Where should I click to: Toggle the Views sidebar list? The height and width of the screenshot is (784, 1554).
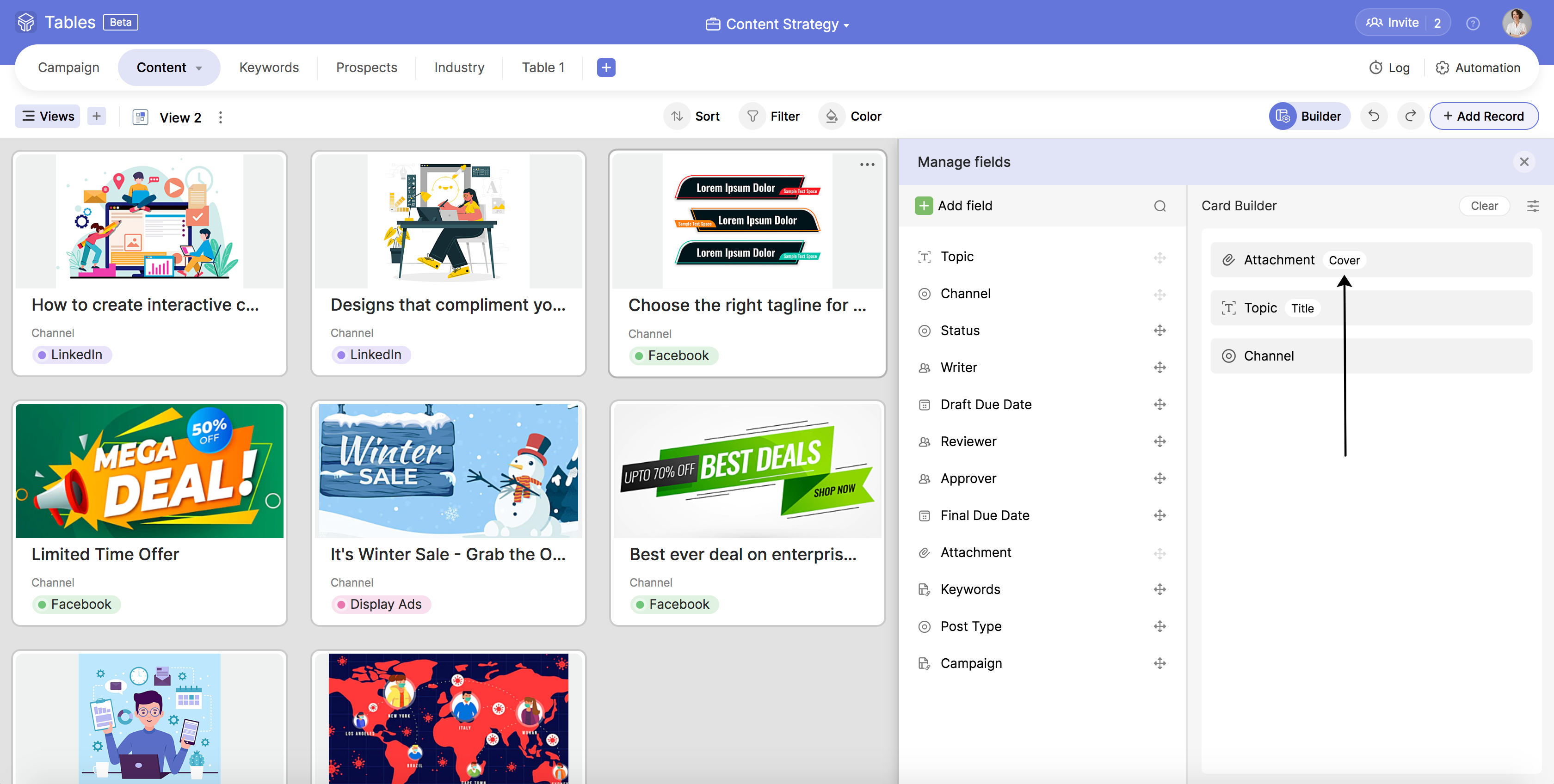pos(48,116)
